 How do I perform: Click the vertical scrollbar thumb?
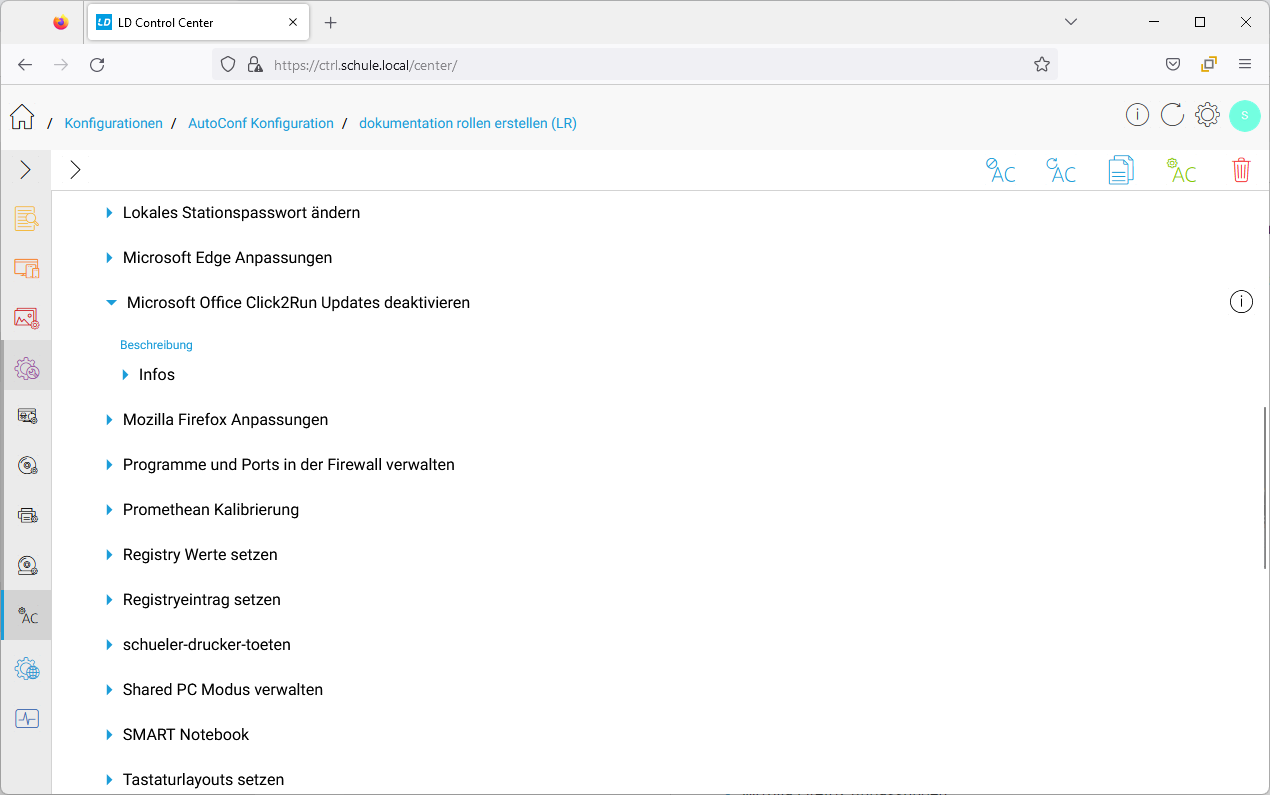click(x=1265, y=486)
